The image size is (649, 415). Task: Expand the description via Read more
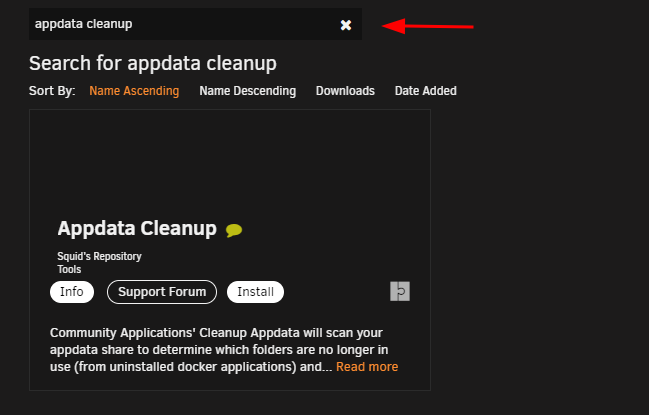(367, 367)
